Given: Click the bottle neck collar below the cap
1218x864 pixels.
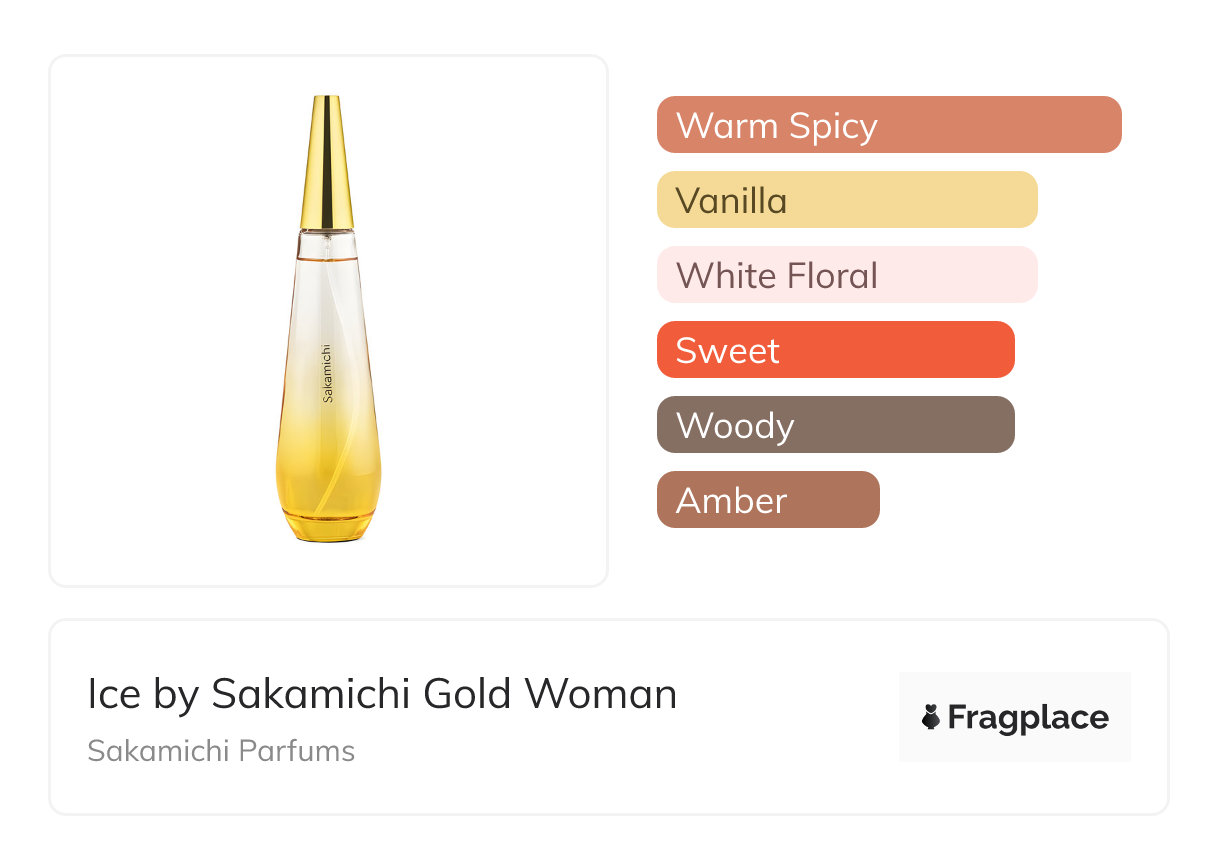Looking at the screenshot, I should pos(327,242).
